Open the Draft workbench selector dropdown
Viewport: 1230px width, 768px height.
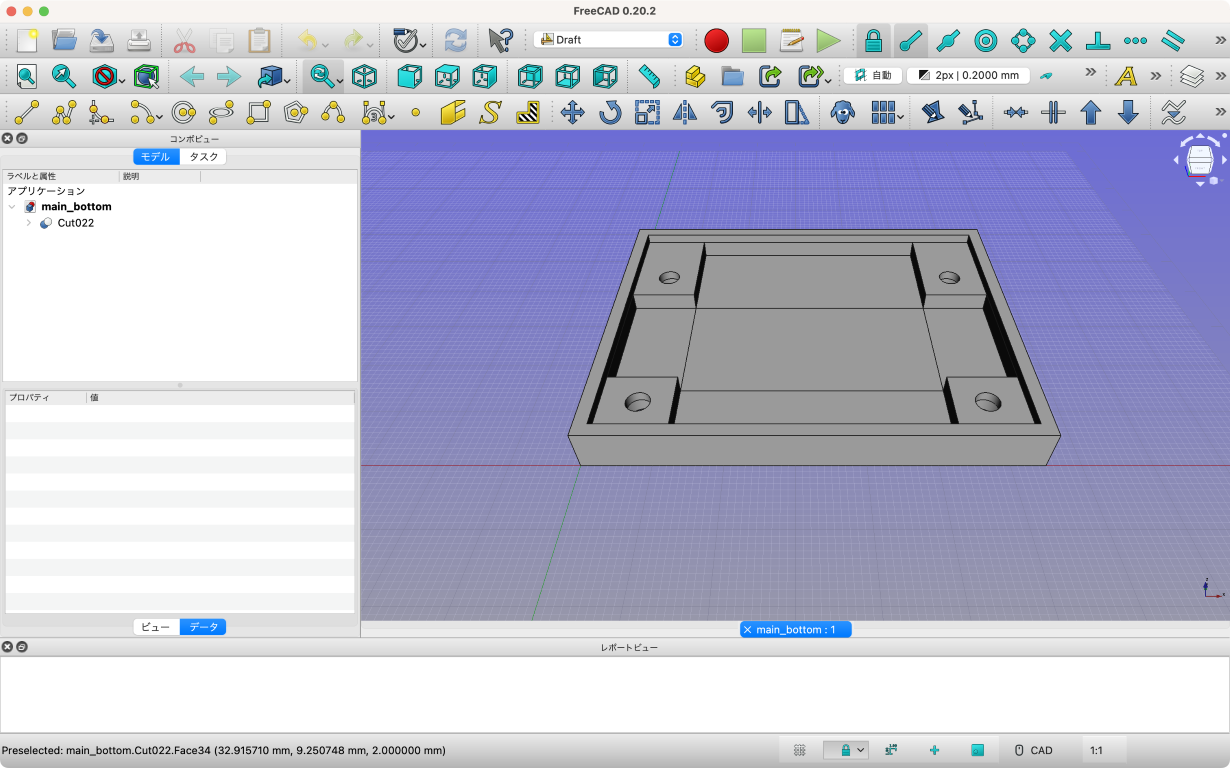tap(608, 40)
